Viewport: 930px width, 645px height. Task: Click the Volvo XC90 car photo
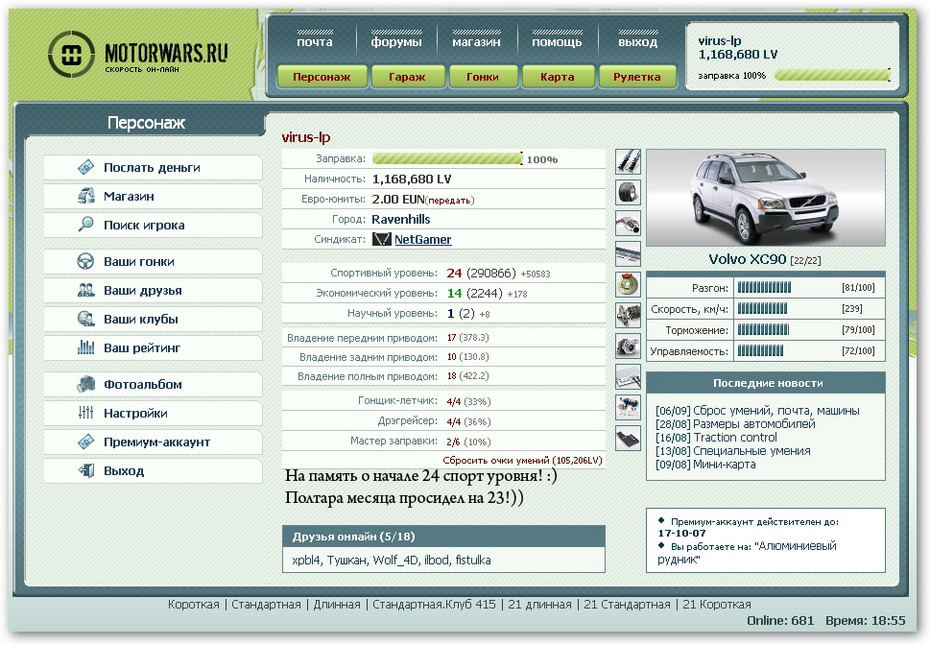pyautogui.click(x=766, y=198)
